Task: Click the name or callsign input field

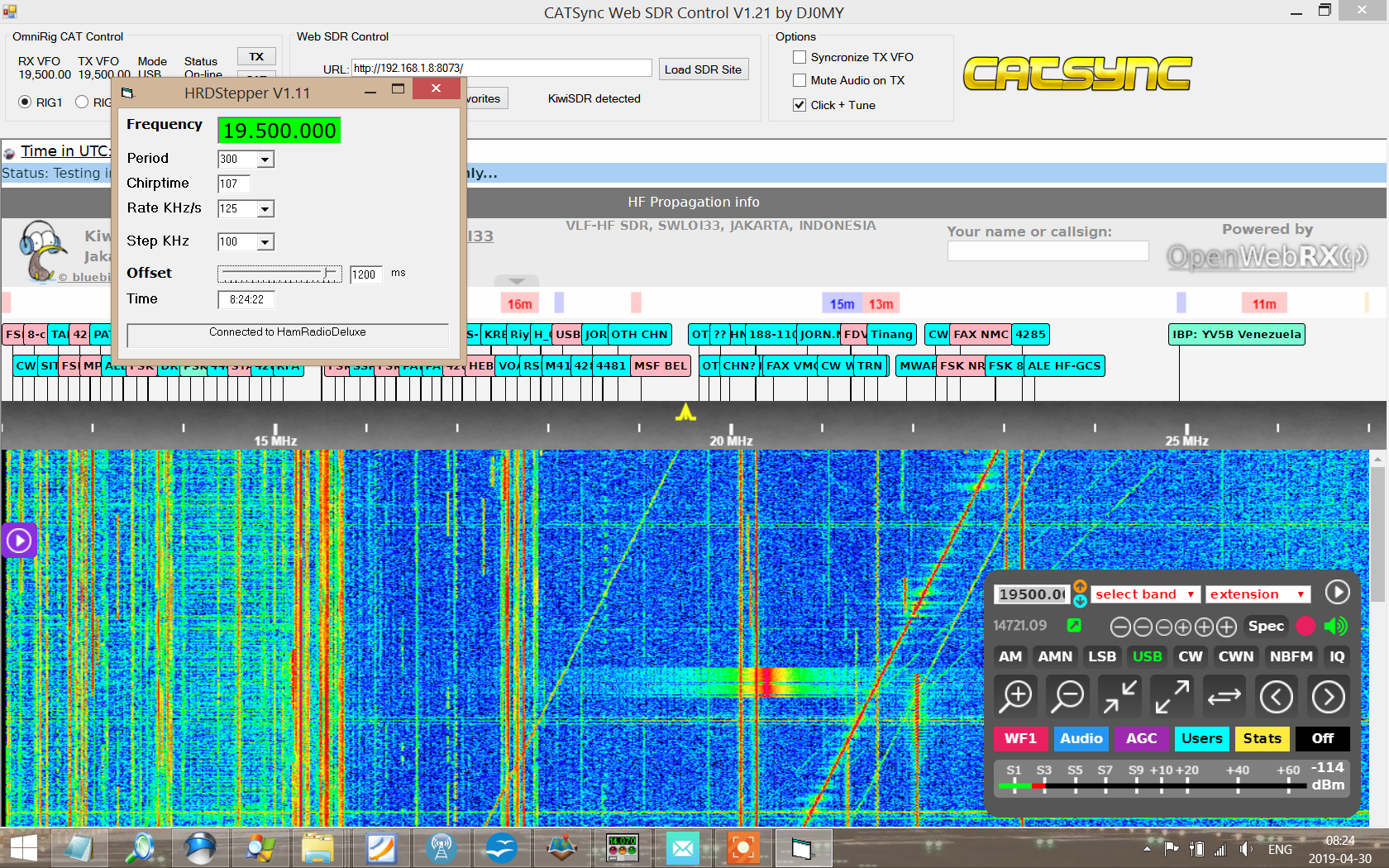Action: (1048, 251)
